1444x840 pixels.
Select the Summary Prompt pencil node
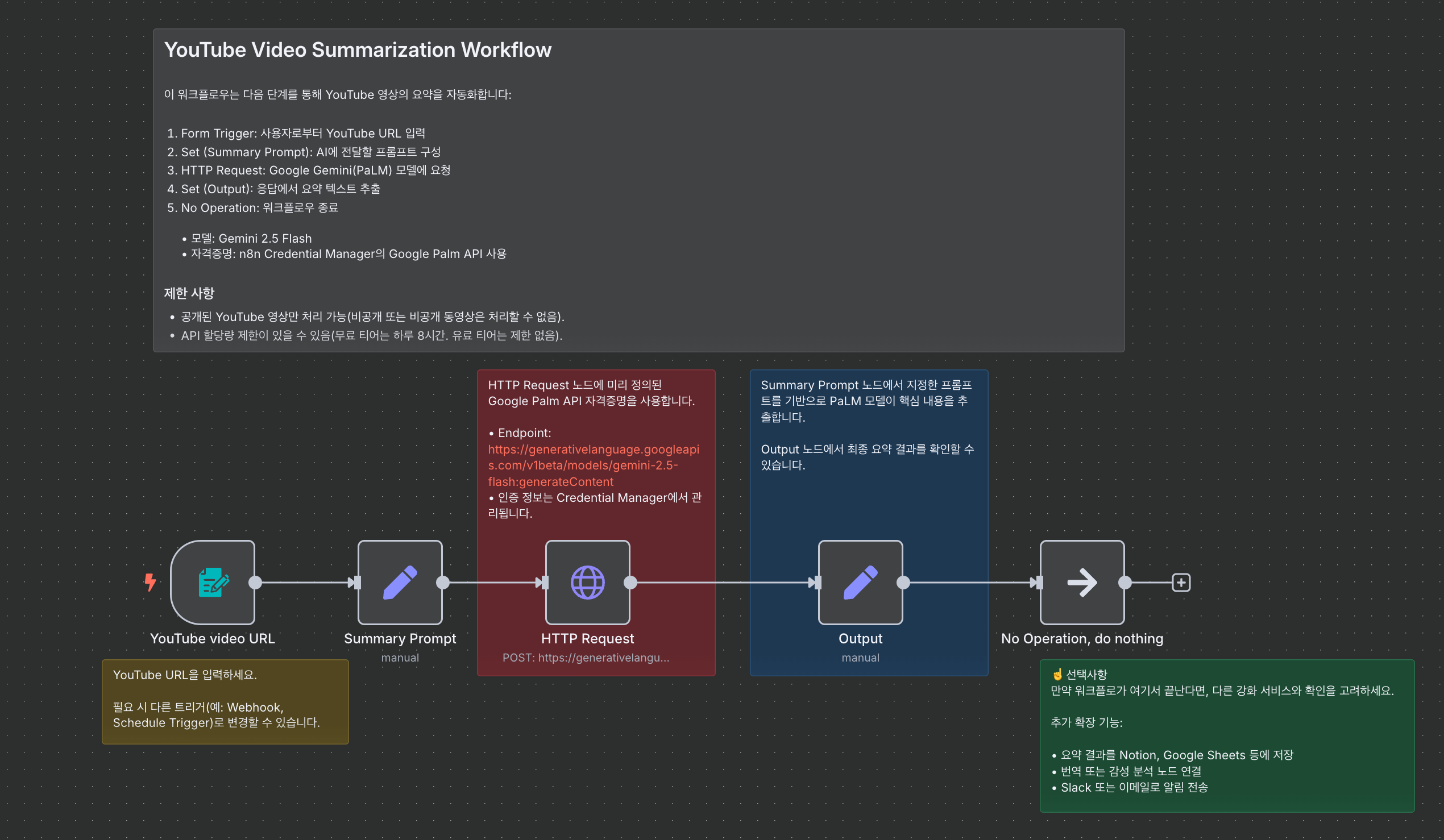[x=400, y=582]
